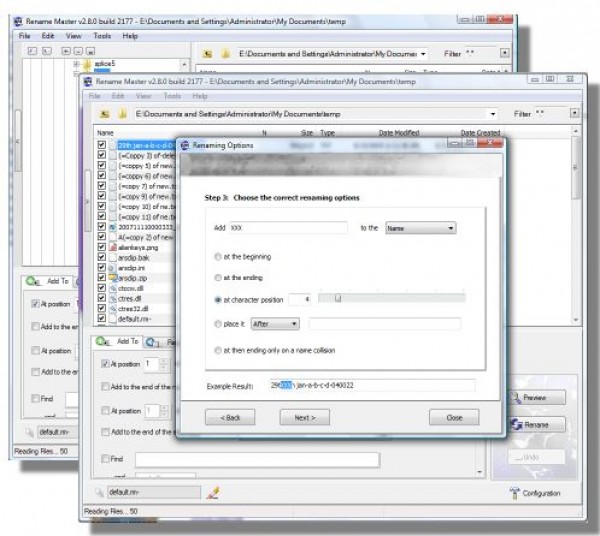The height and width of the screenshot is (536, 600).
Task: Uncheck the arsdip.bak file checkbox
Action: (101, 257)
